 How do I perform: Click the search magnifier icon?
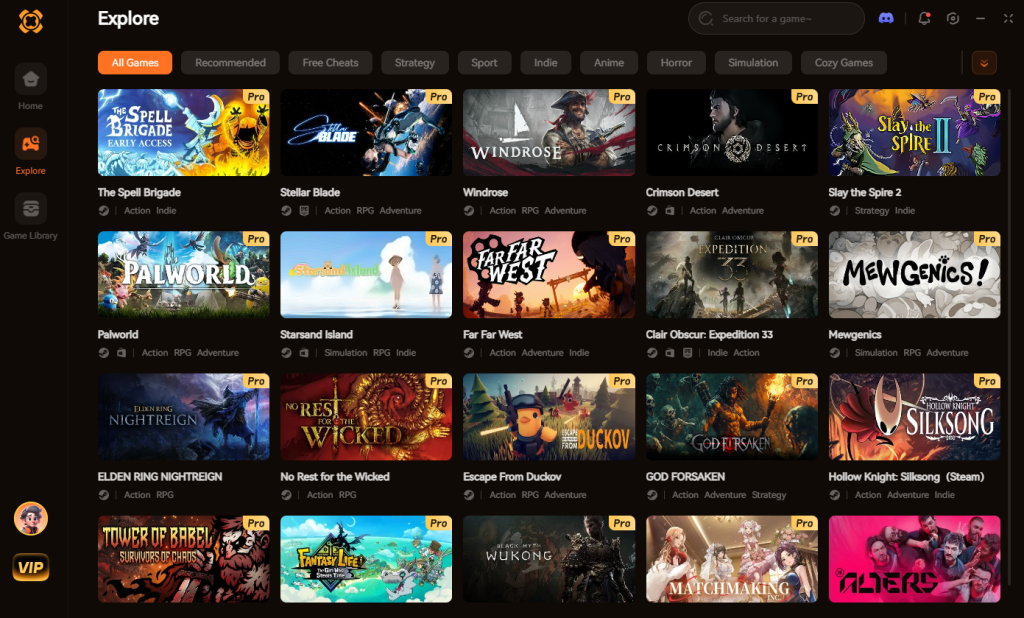(x=706, y=19)
